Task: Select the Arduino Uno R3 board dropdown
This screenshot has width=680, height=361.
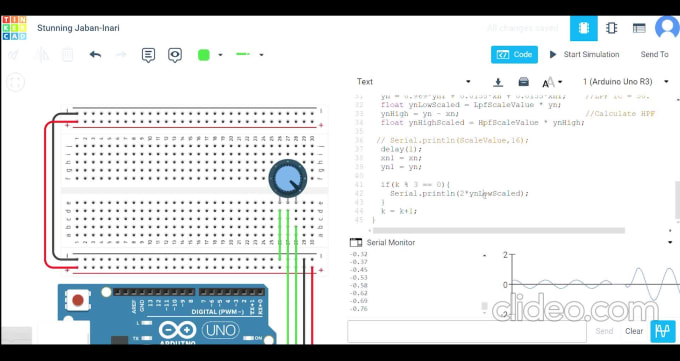Action: coord(625,82)
